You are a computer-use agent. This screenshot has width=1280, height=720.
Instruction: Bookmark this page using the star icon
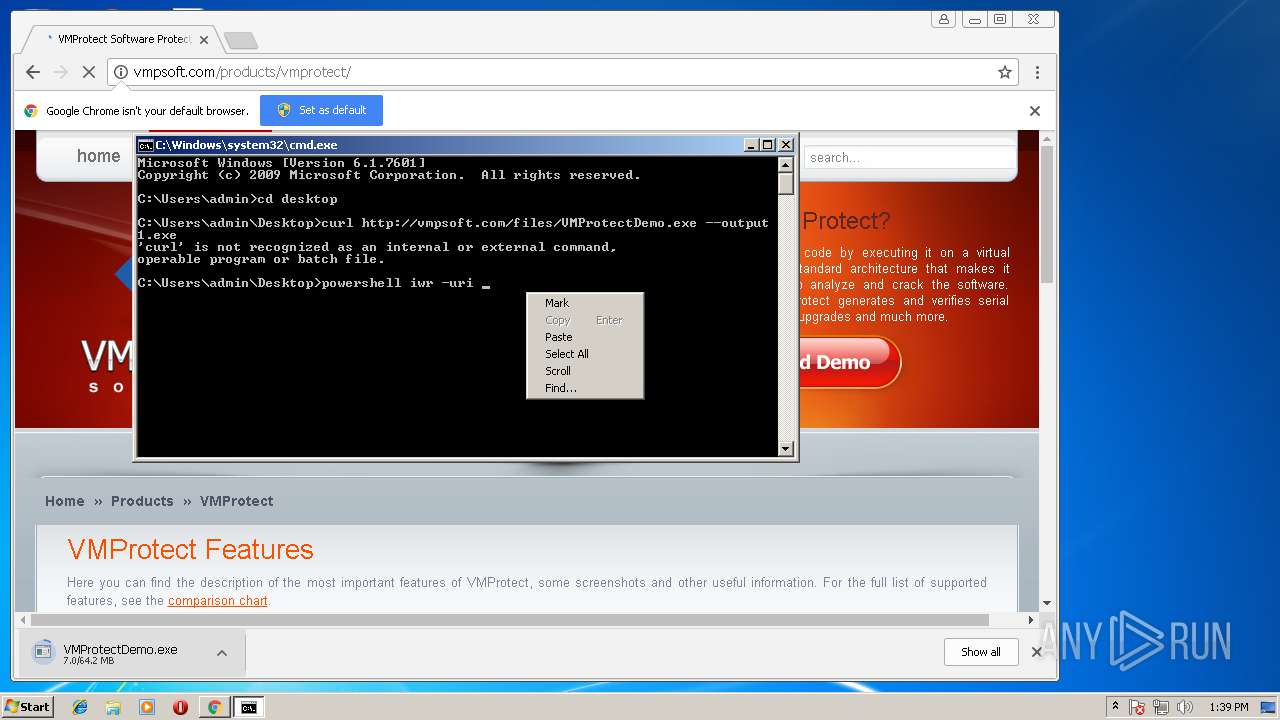[1005, 72]
